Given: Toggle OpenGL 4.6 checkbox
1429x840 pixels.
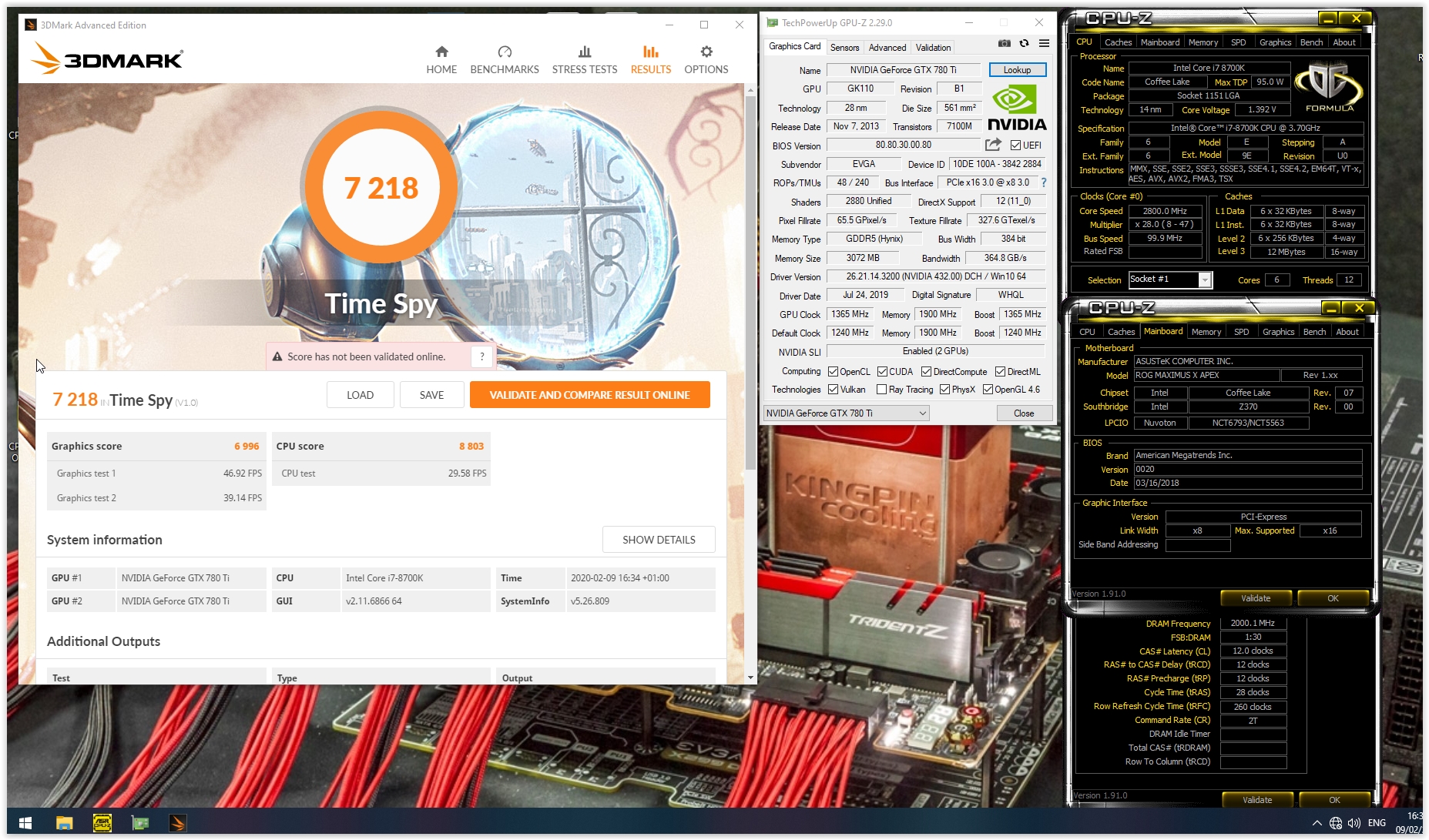Looking at the screenshot, I should point(988,390).
